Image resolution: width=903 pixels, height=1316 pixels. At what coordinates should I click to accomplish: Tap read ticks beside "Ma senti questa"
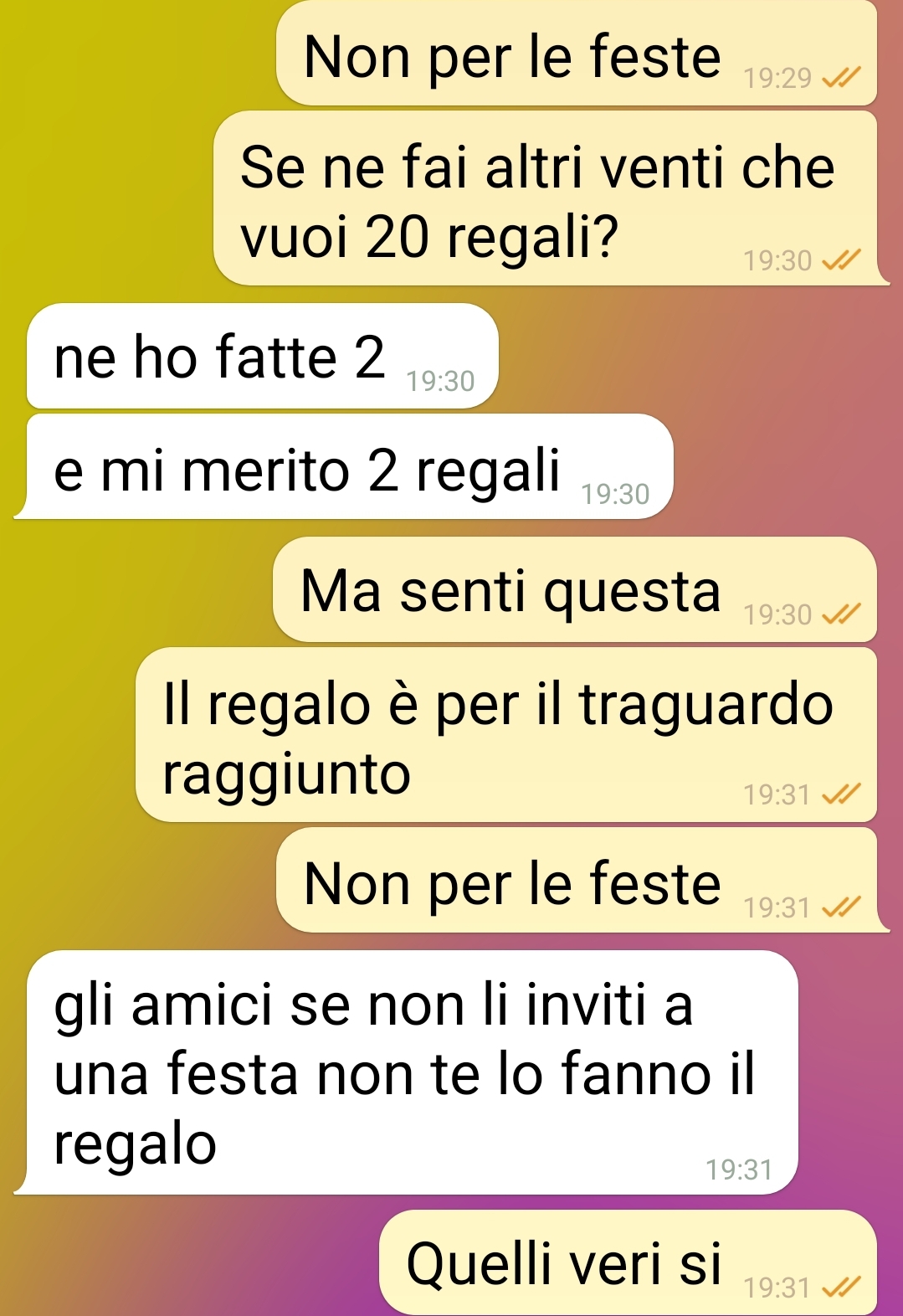tap(841, 614)
